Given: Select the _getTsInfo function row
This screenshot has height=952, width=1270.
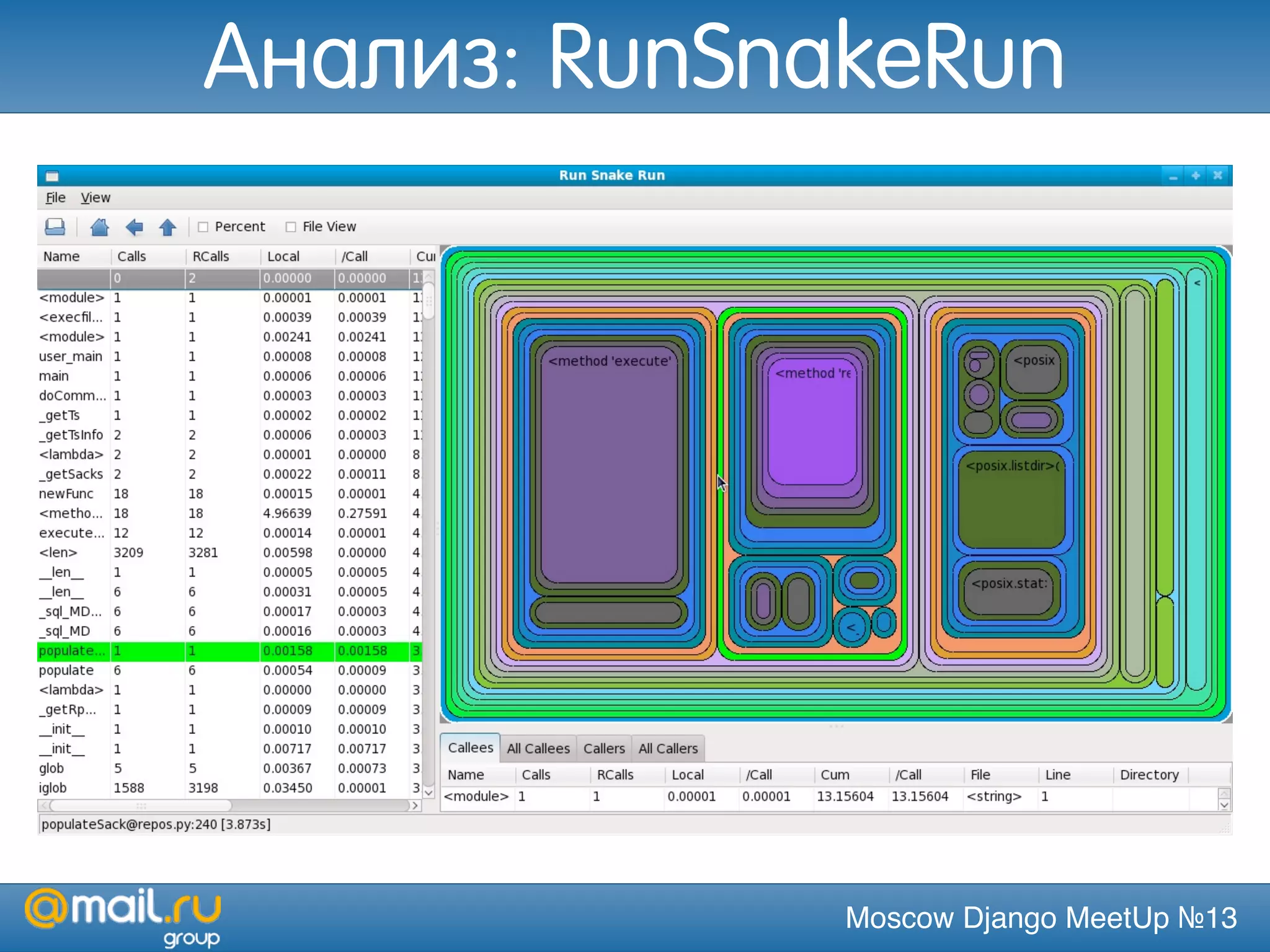Looking at the screenshot, I should click(x=229, y=435).
